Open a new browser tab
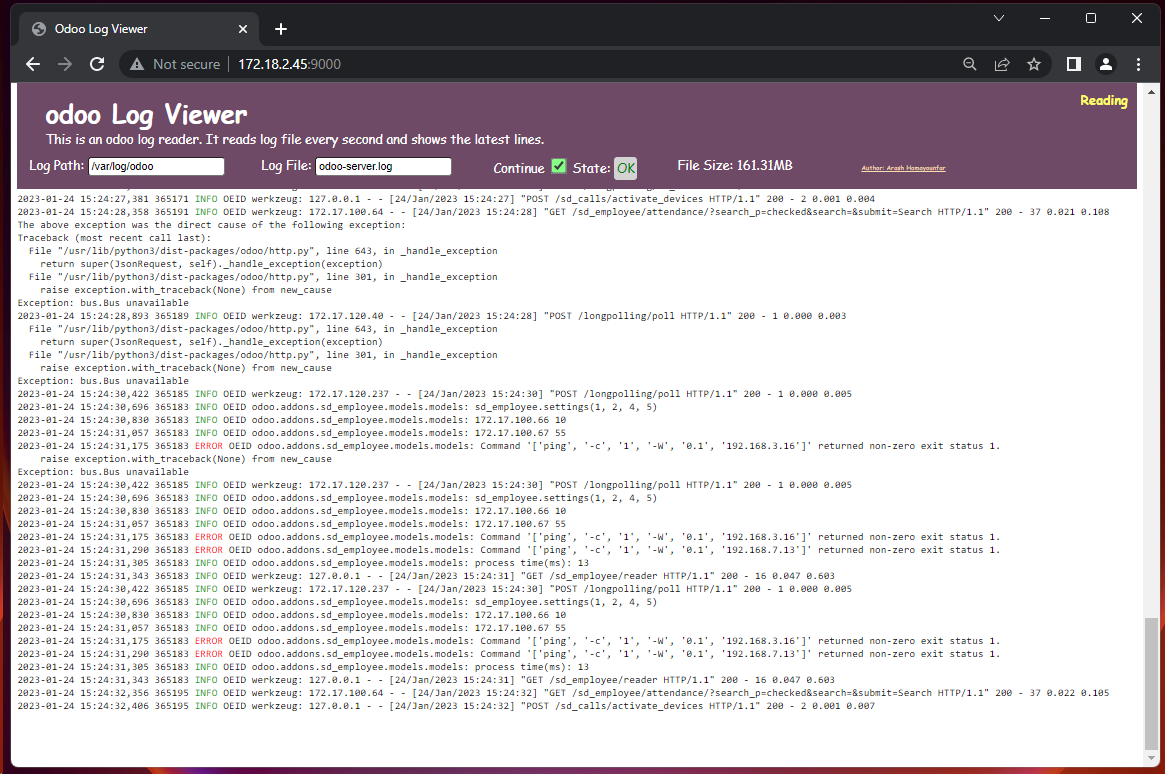Screen dimensions: 1165x774 (x=281, y=29)
